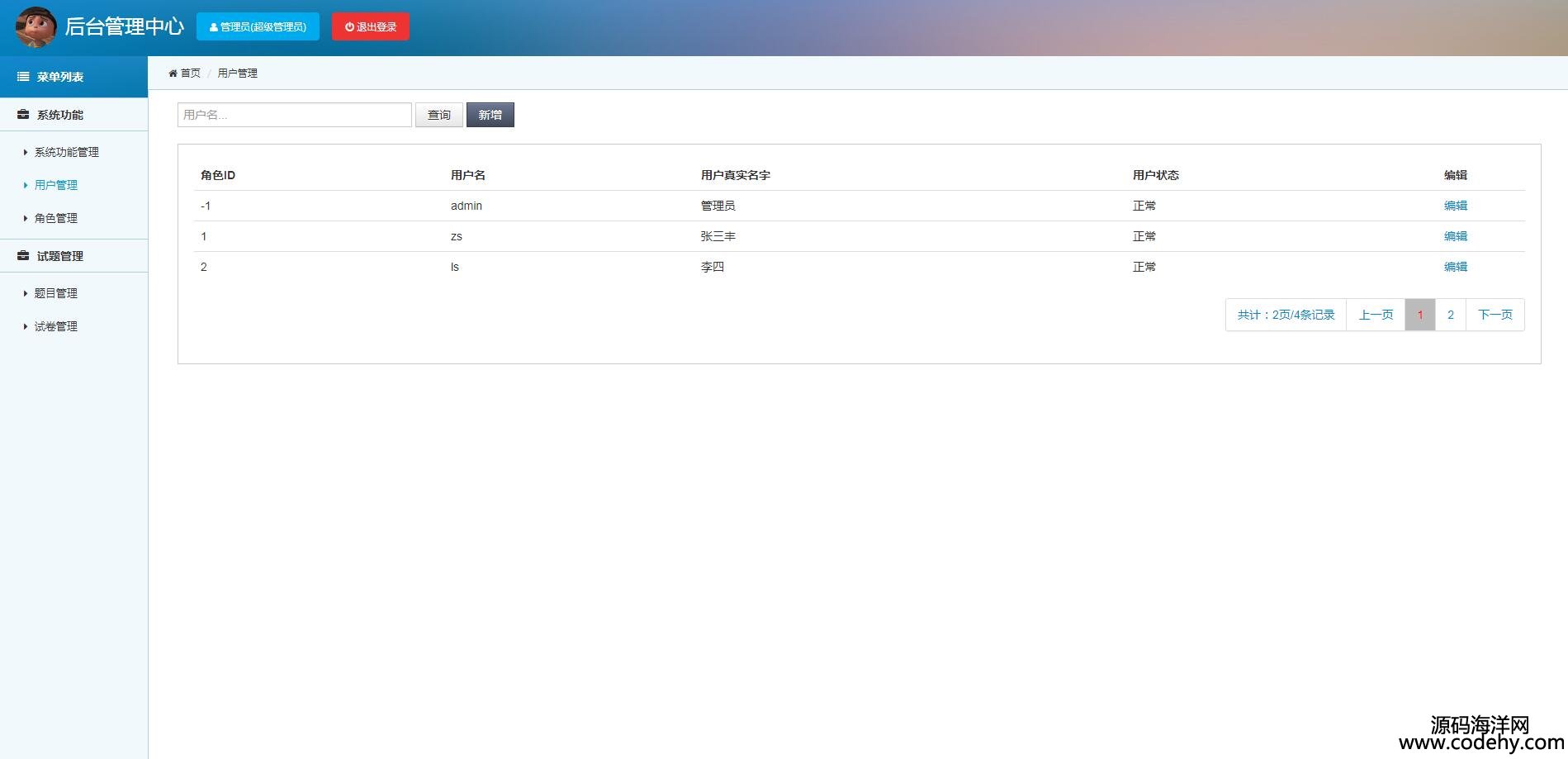Click the 角色ID column header
Screen dimensions: 1568x759
[x=218, y=175]
